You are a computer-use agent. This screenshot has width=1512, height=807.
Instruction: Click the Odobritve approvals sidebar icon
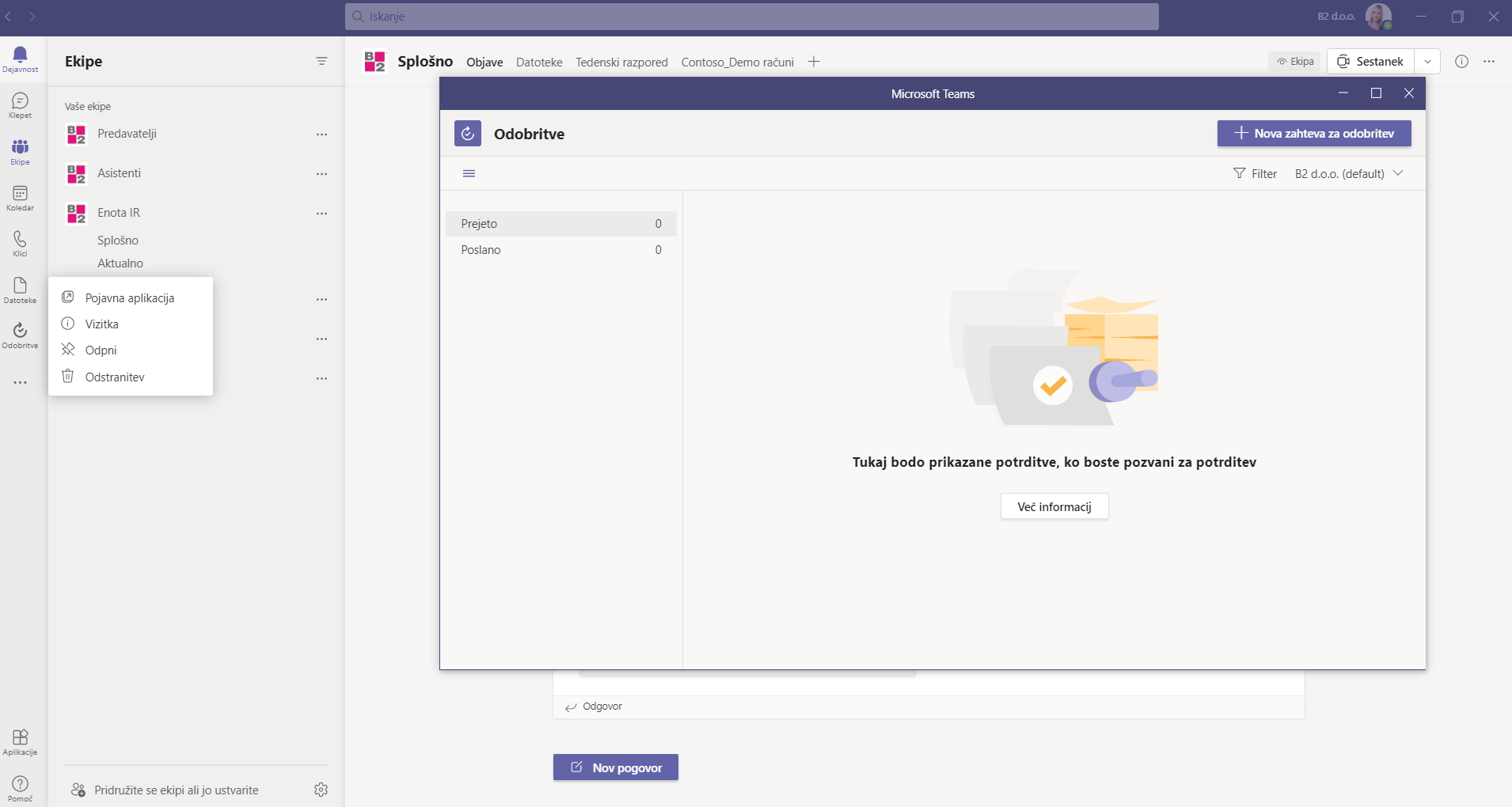[20, 335]
